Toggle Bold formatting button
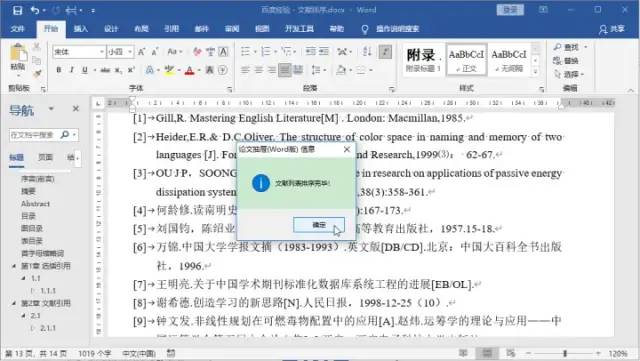 (x=59, y=70)
